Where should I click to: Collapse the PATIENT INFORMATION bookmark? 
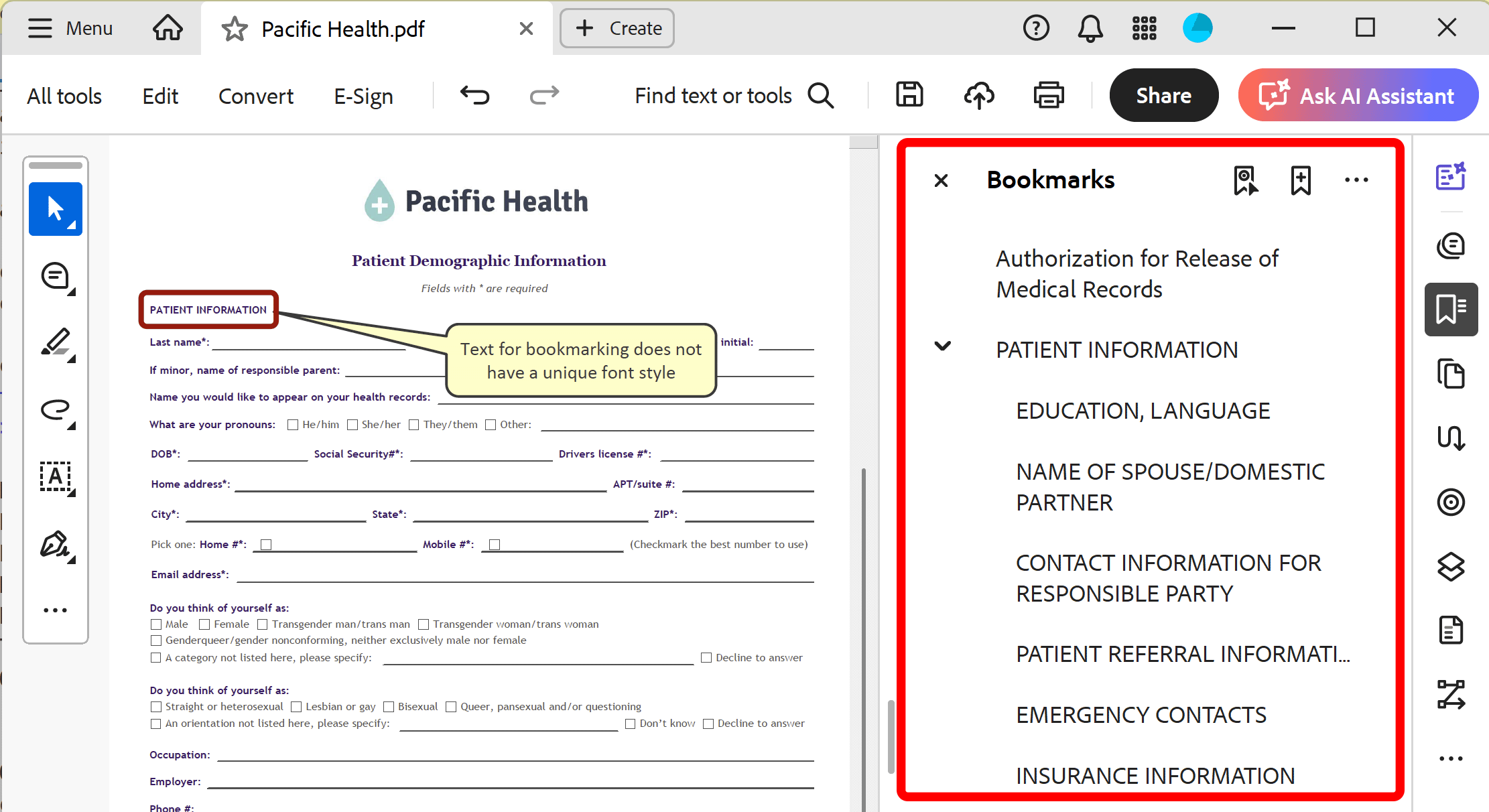click(943, 346)
